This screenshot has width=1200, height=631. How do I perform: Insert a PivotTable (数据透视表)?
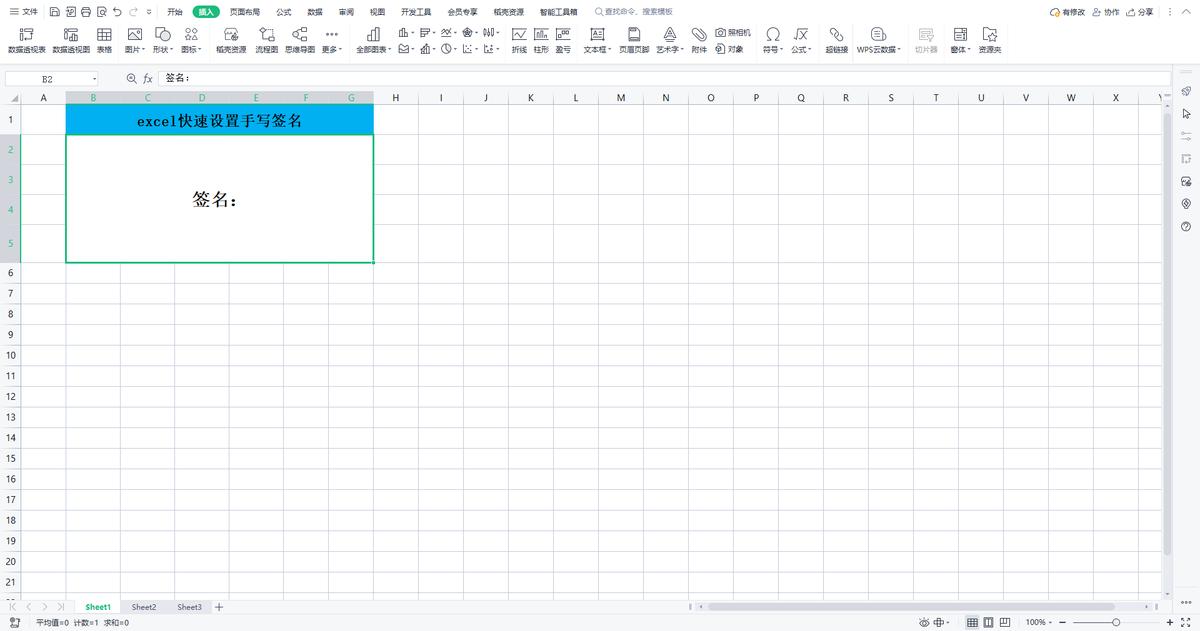pos(26,40)
